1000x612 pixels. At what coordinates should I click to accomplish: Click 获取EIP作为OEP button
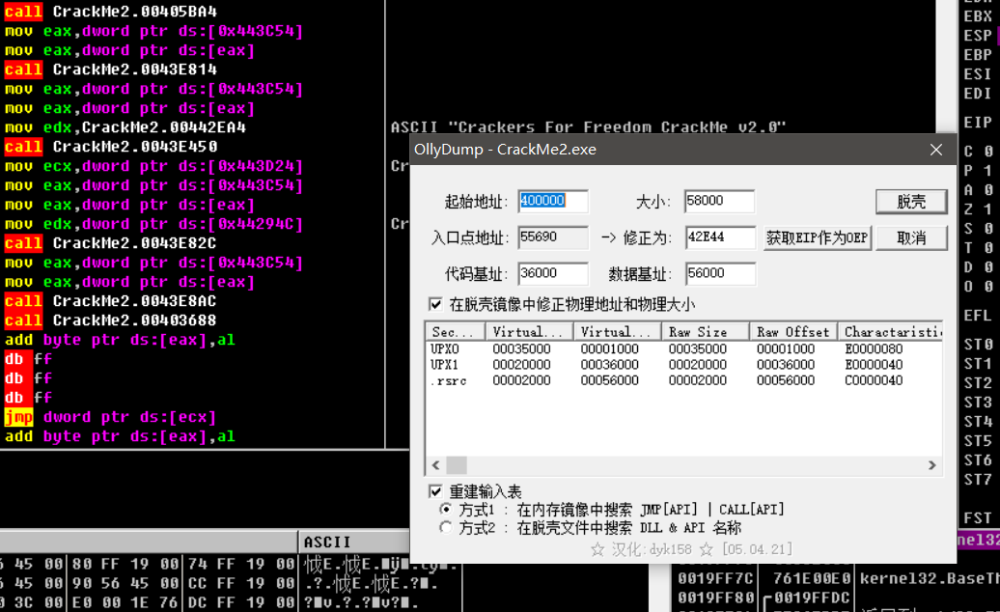click(x=817, y=238)
